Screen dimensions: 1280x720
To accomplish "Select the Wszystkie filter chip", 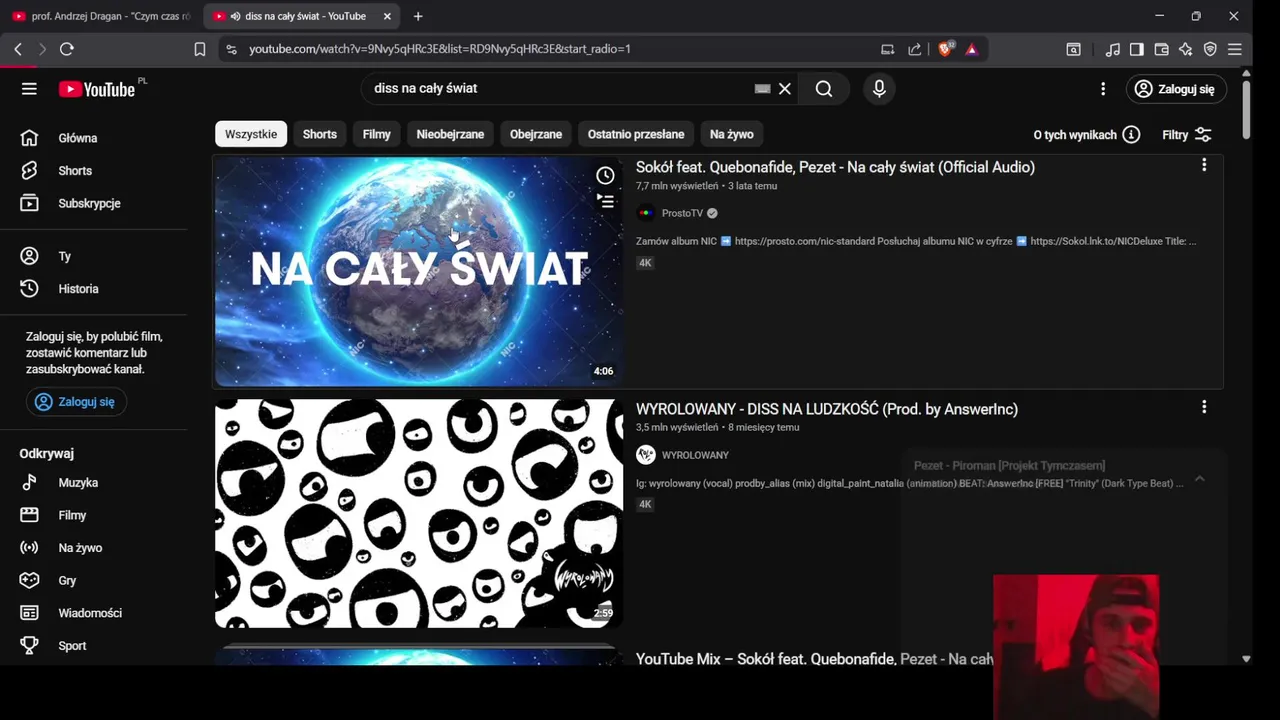I will tap(251, 134).
